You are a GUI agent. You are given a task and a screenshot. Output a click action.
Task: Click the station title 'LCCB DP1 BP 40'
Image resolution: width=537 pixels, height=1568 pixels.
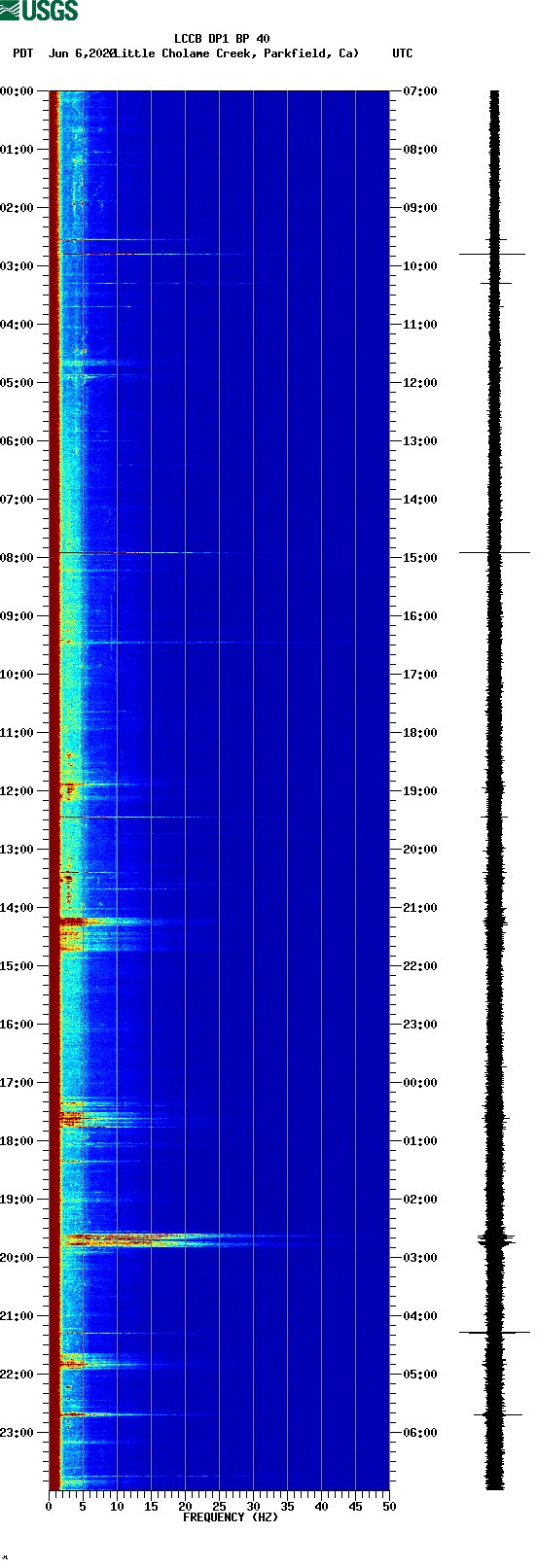[222, 39]
